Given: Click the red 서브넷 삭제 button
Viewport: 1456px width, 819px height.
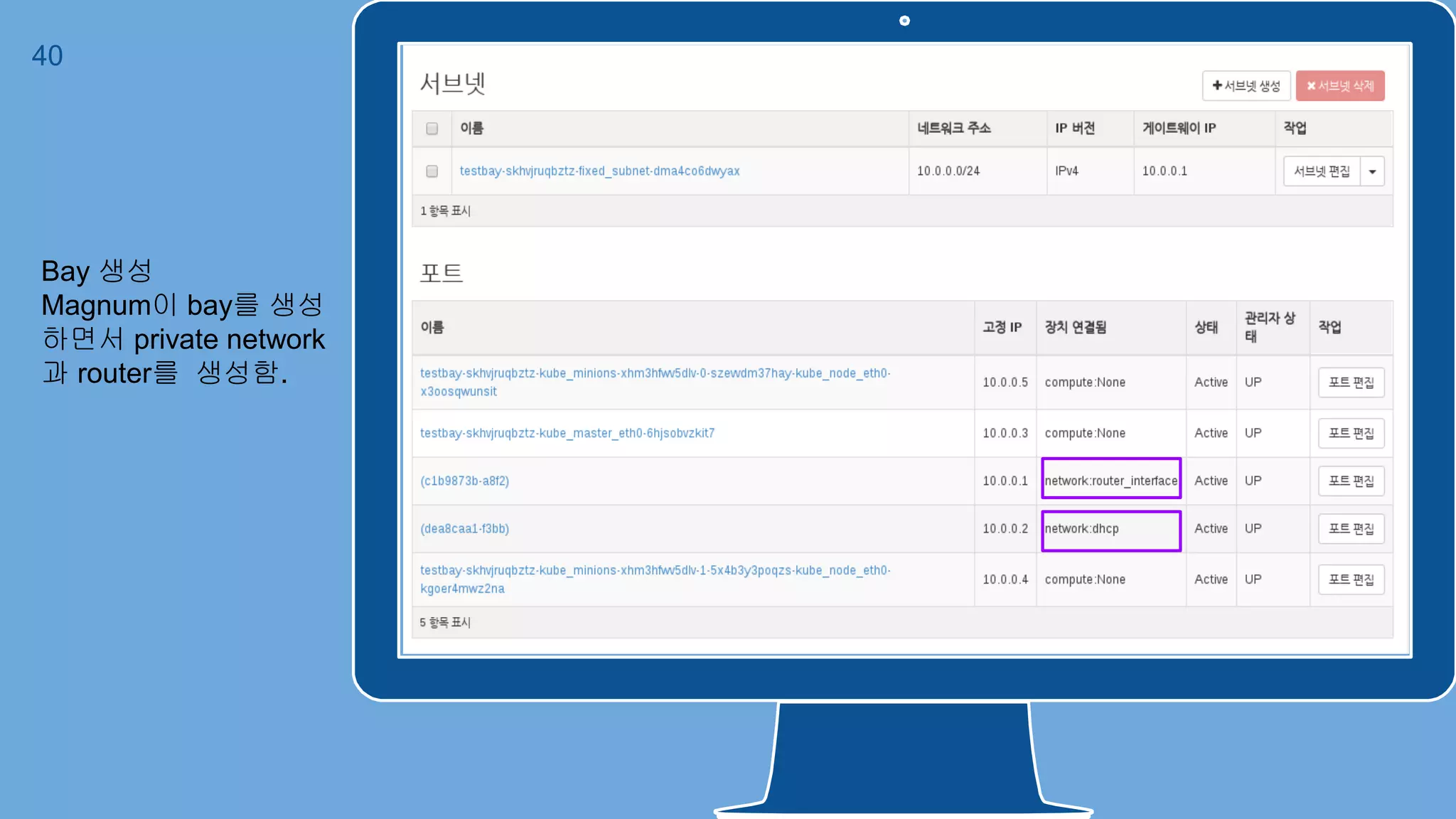Looking at the screenshot, I should pyautogui.click(x=1339, y=86).
